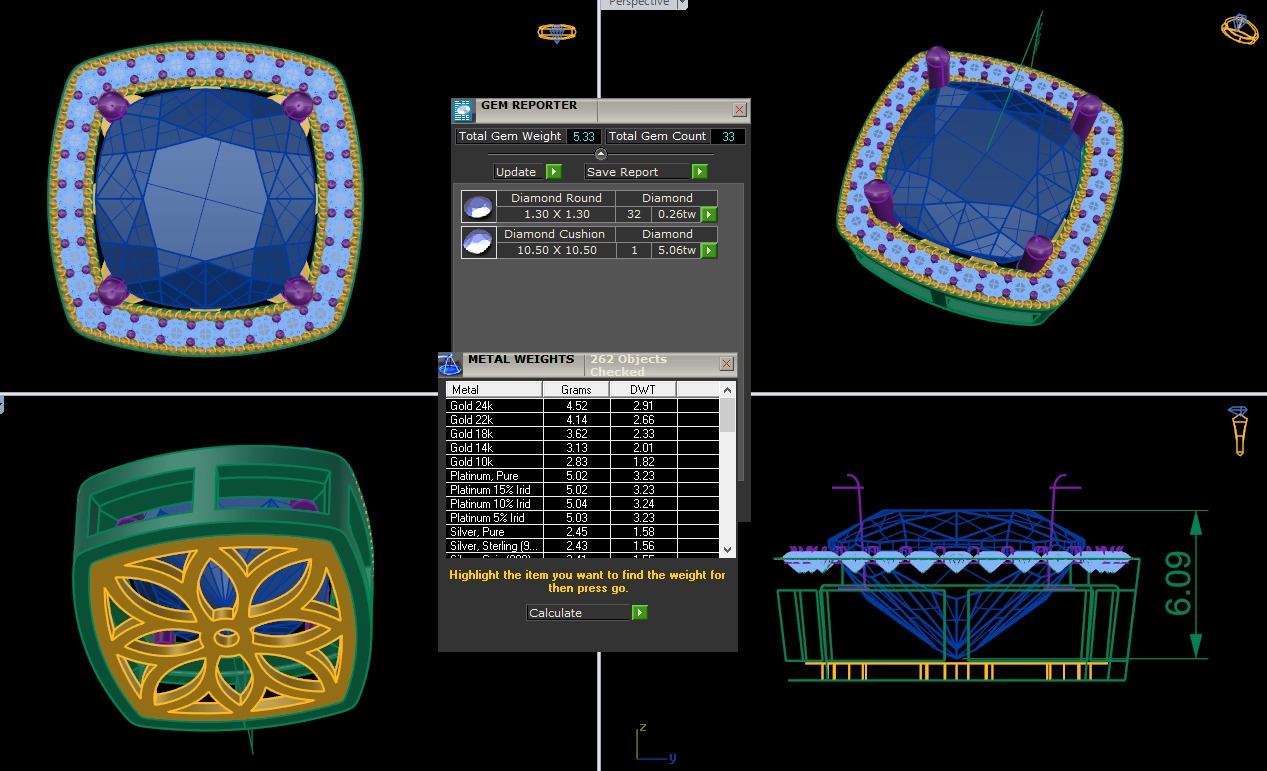Click the DWT column header
Image resolution: width=1267 pixels, height=771 pixels.
tap(642, 389)
